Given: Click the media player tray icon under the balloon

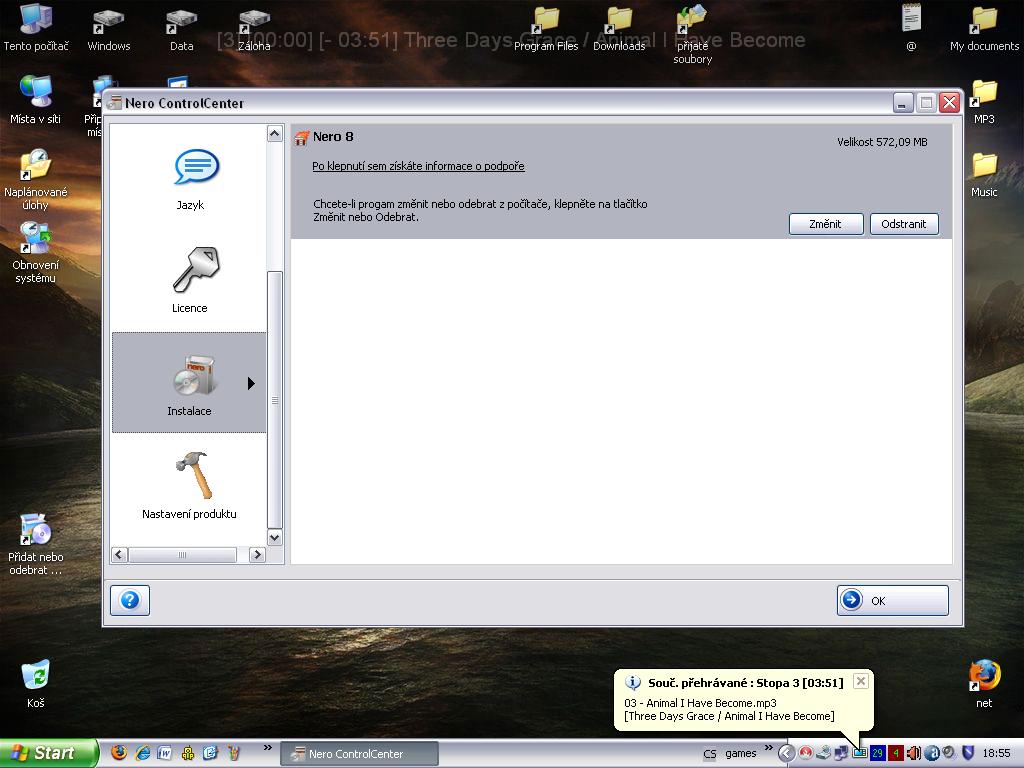Looking at the screenshot, I should click(859, 754).
